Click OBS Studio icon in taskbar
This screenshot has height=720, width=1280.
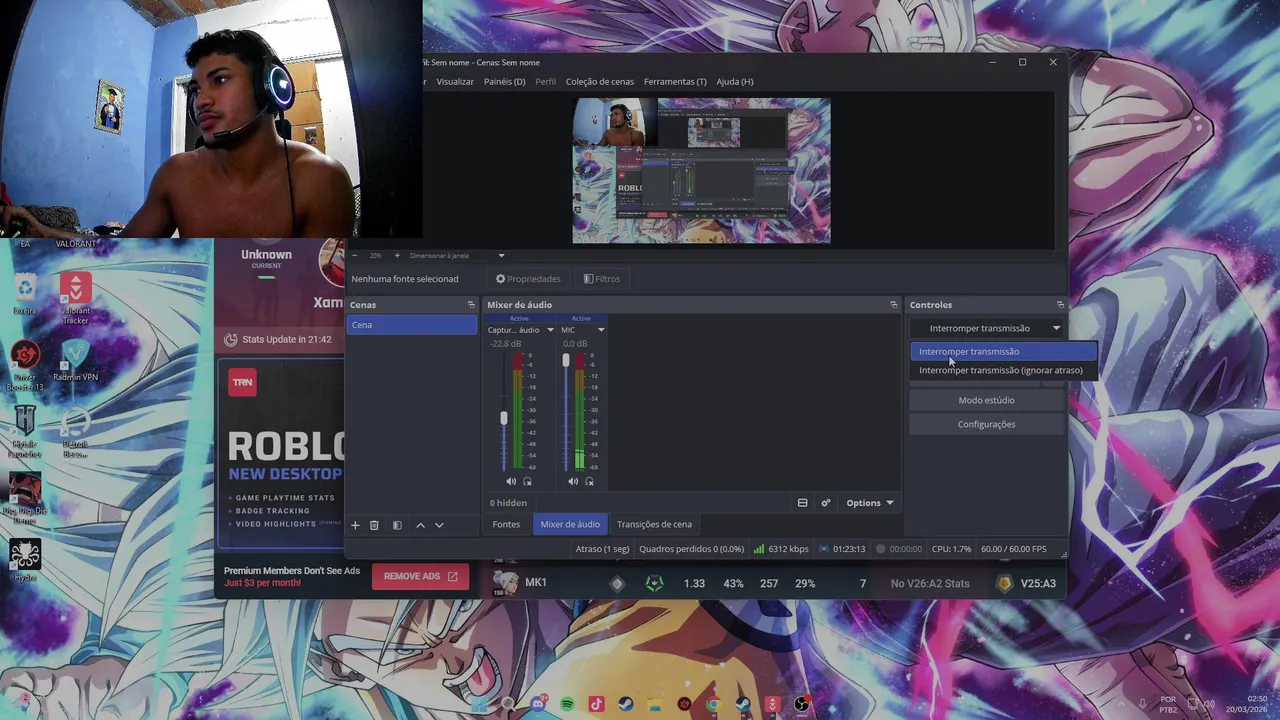[x=801, y=704]
